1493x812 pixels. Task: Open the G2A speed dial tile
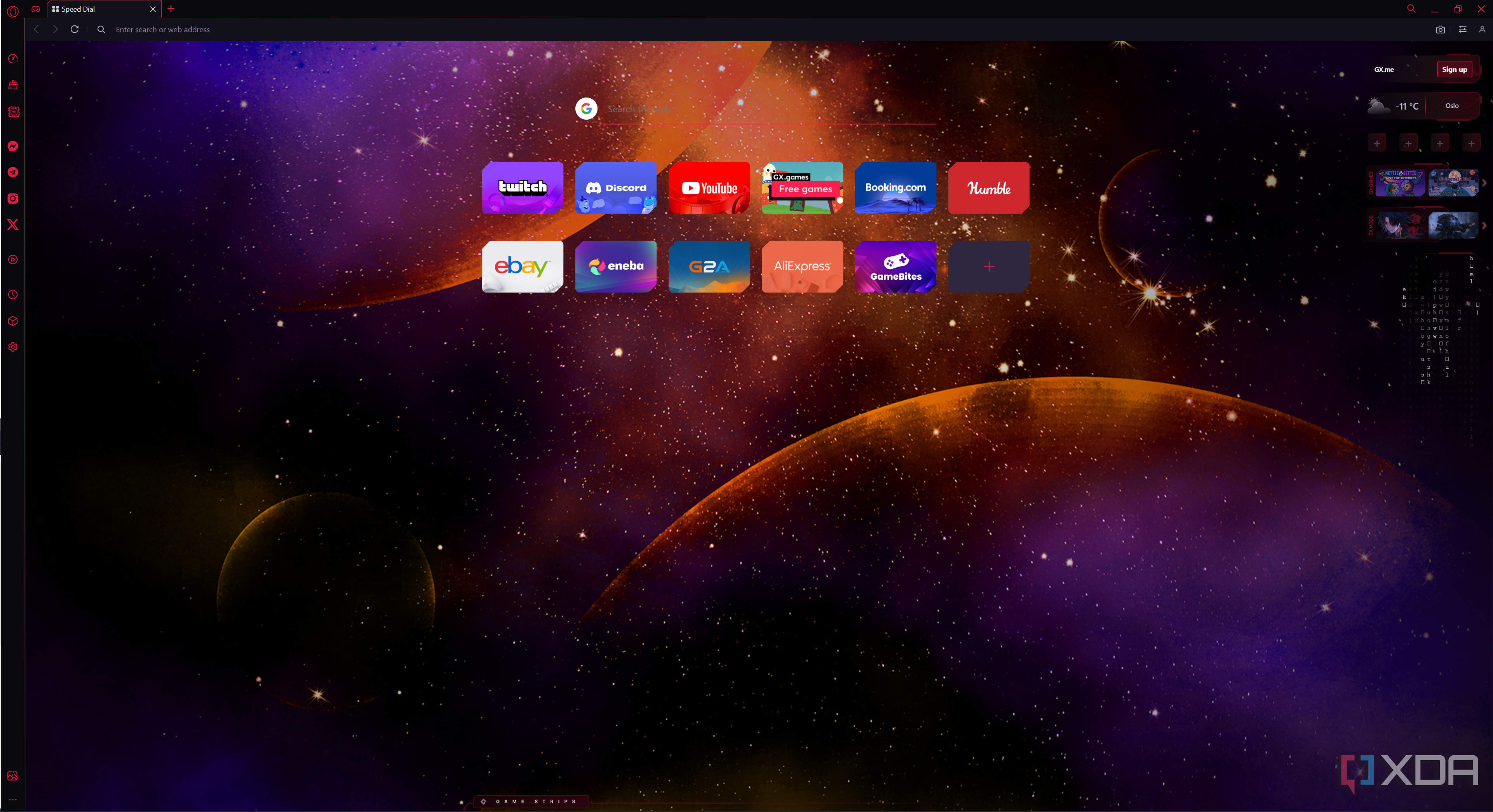coord(709,267)
